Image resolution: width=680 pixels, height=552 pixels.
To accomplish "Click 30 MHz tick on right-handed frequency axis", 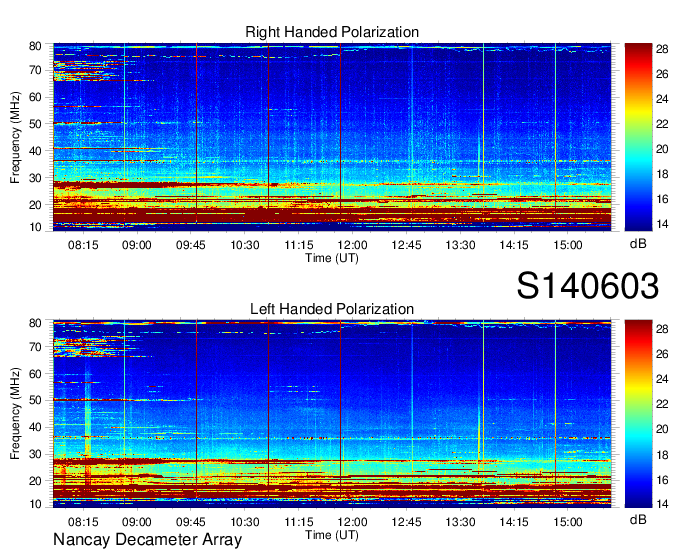I will 35,178.
